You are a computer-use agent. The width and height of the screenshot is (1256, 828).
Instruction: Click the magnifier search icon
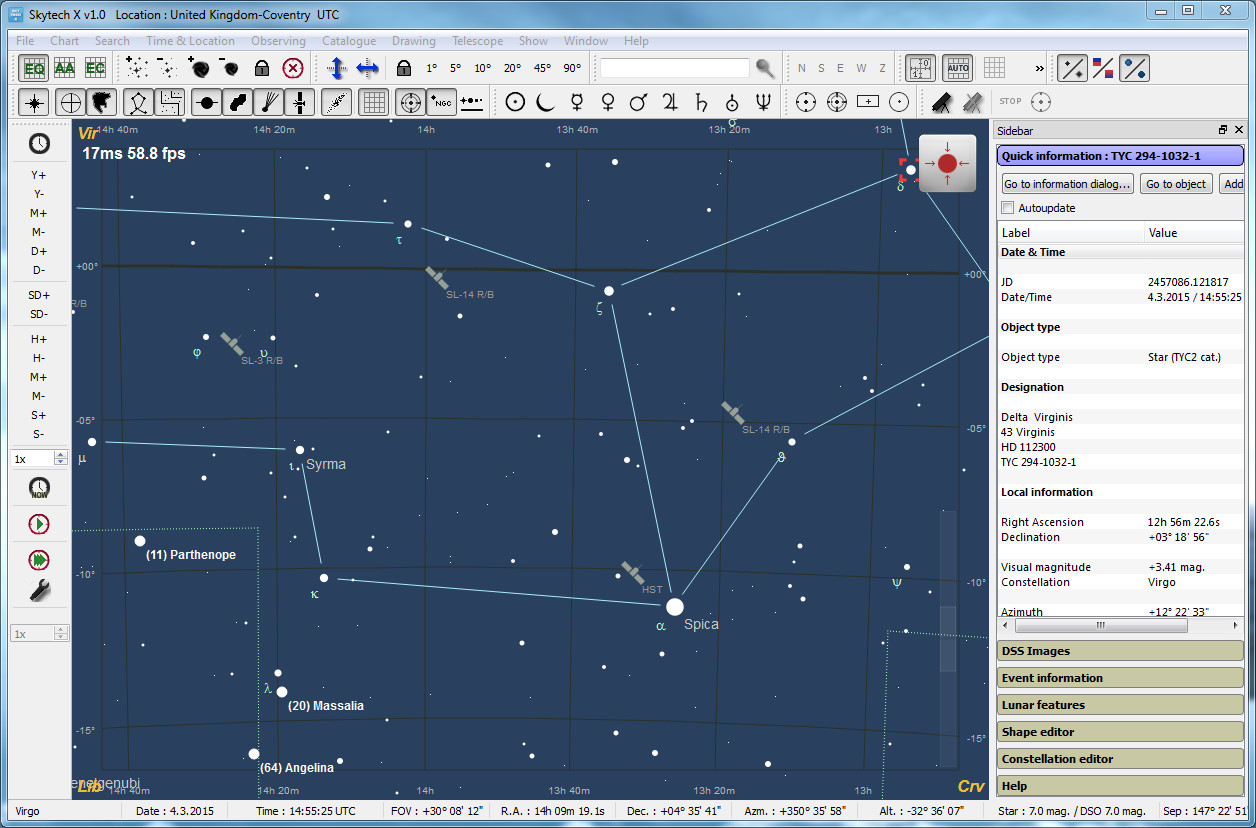pos(765,68)
